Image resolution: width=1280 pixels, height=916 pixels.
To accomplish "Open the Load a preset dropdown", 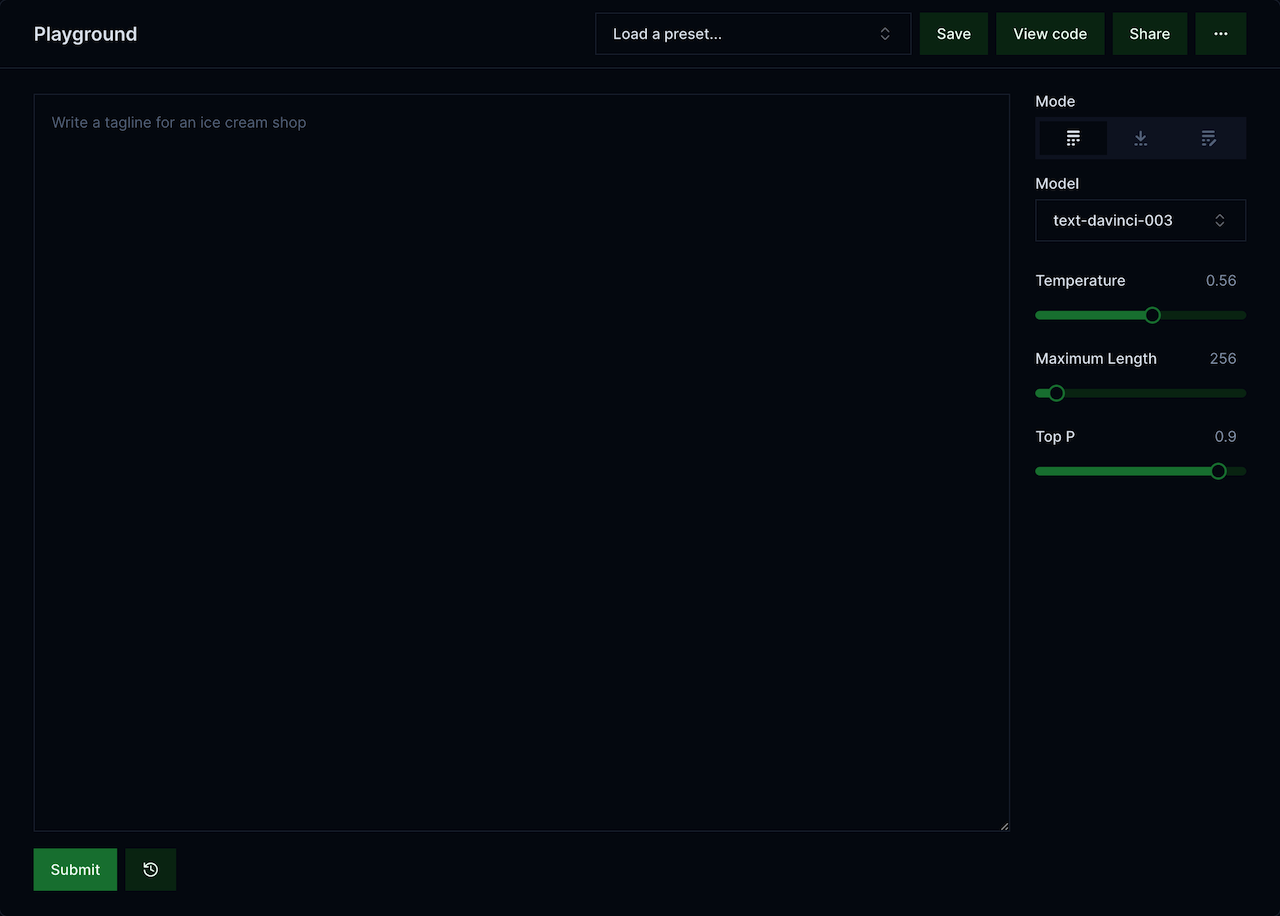I will [753, 33].
